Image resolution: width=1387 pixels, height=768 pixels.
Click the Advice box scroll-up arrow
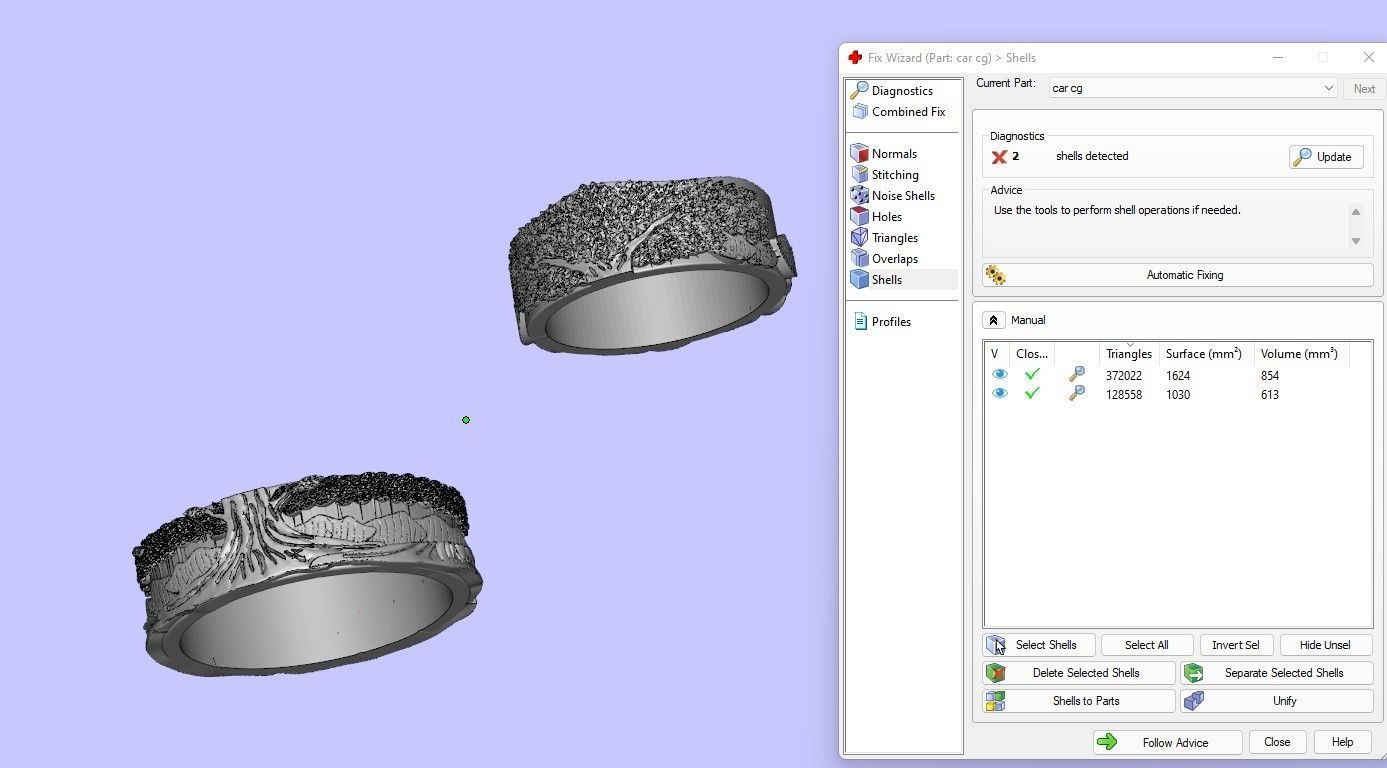tap(1356, 212)
